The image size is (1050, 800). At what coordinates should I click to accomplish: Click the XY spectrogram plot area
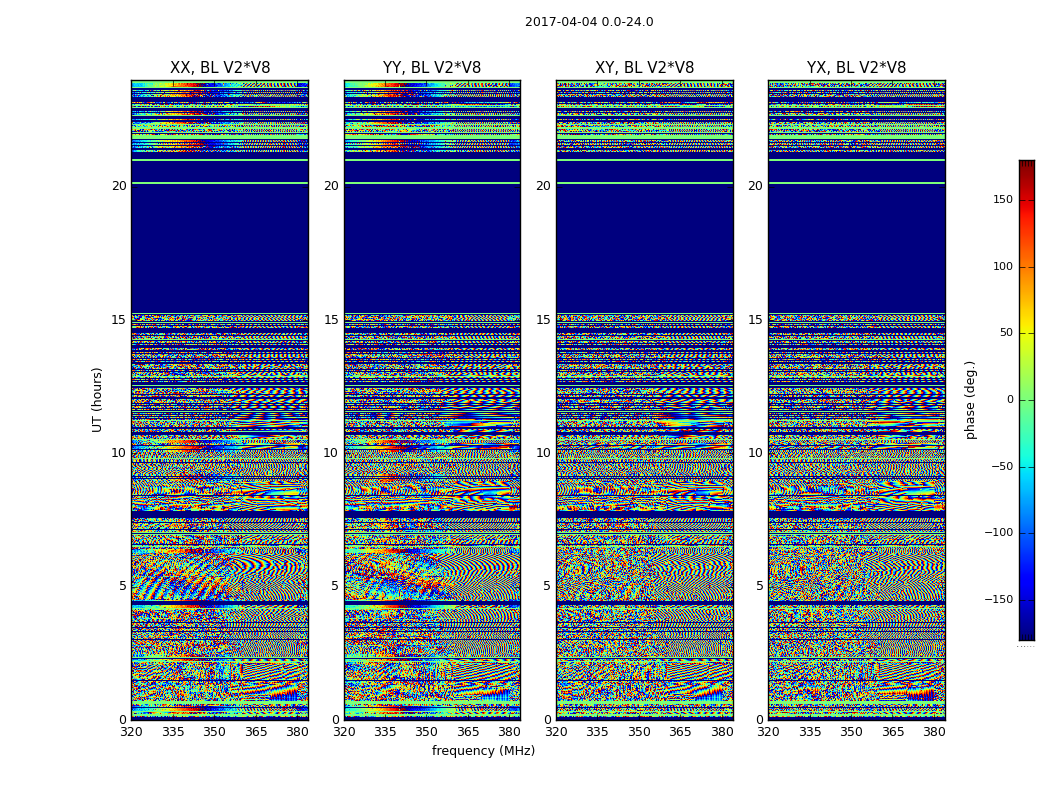644,400
